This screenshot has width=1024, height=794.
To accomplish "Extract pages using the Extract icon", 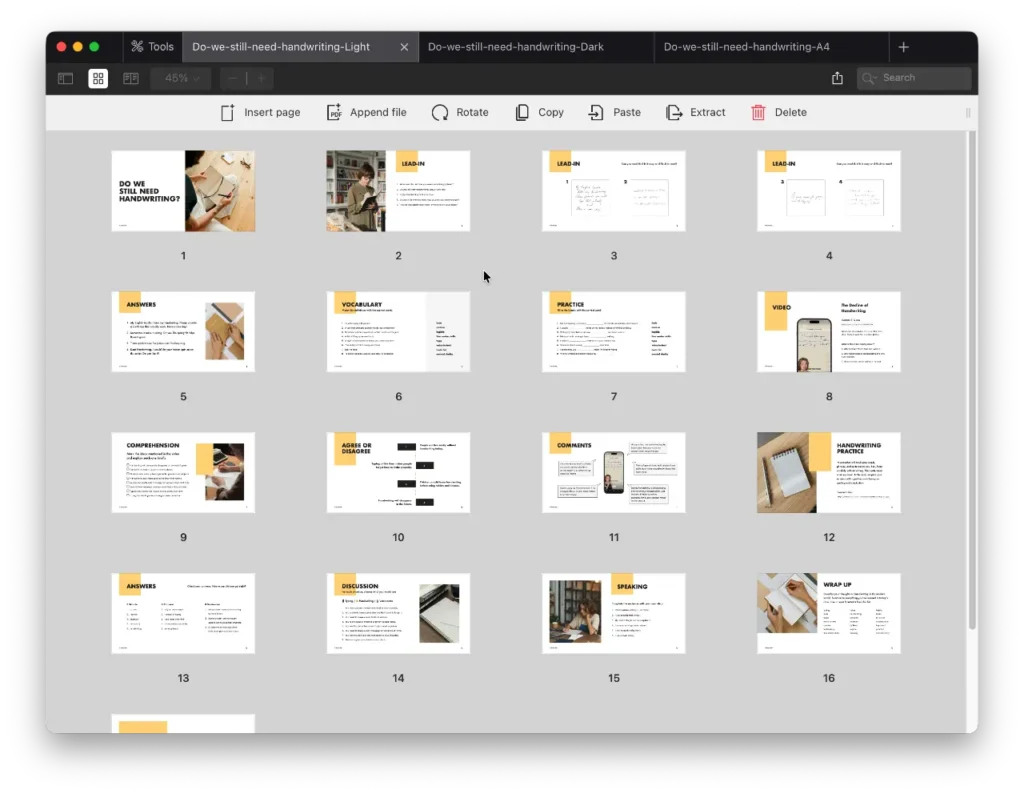I will click(x=674, y=113).
